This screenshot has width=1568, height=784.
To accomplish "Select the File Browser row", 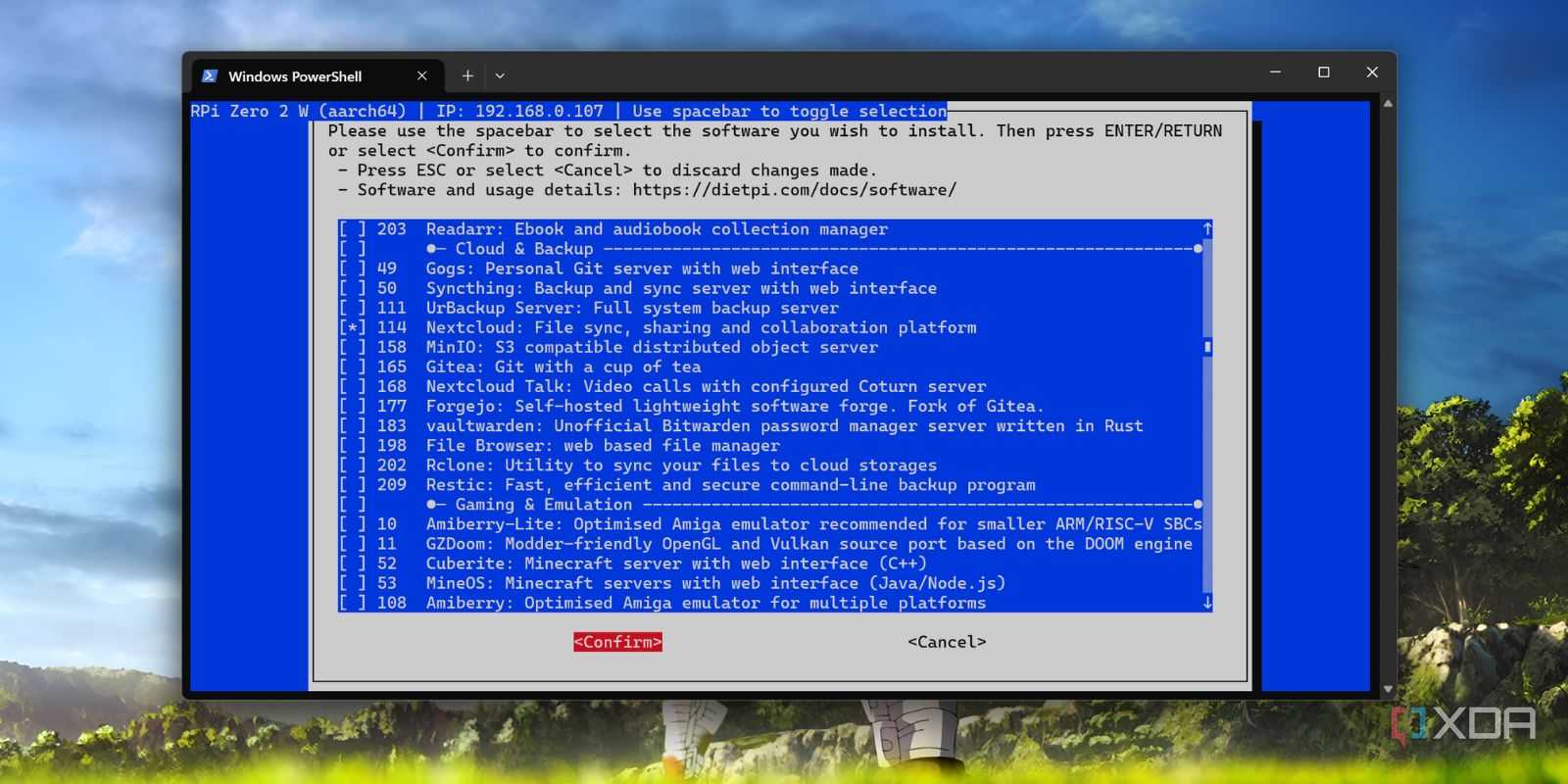I will 770,445.
